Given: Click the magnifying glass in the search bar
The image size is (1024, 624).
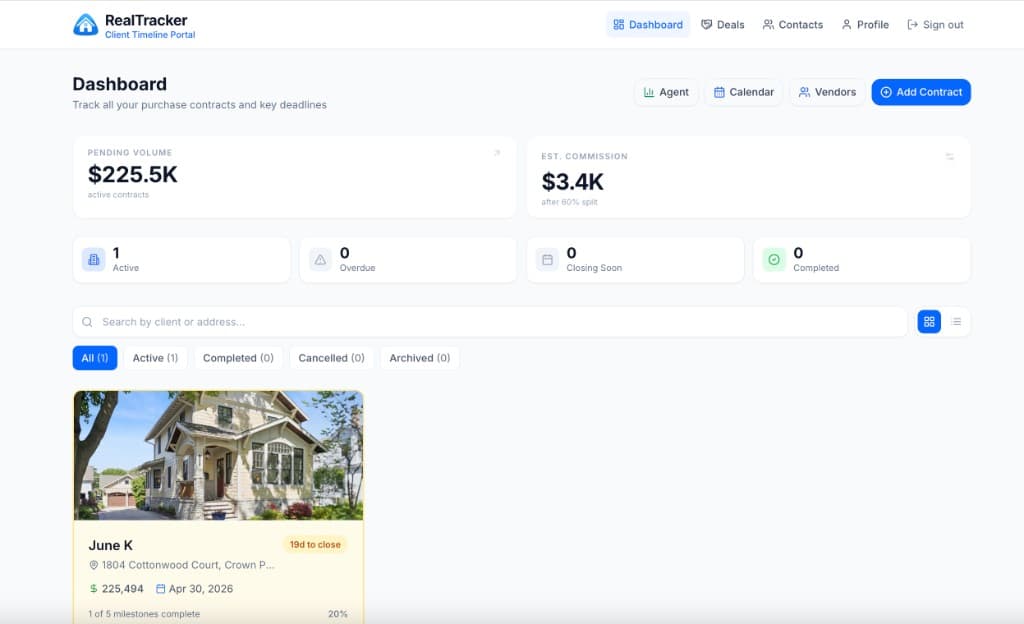Looking at the screenshot, I should [88, 322].
